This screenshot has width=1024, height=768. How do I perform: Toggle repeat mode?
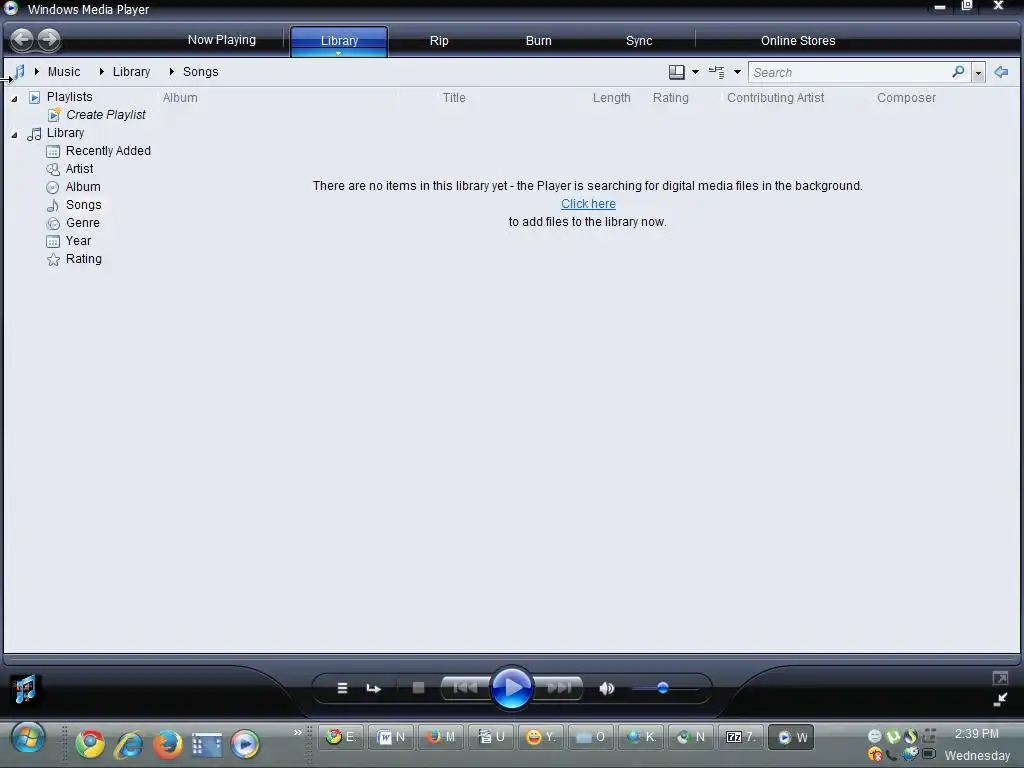[x=374, y=688]
